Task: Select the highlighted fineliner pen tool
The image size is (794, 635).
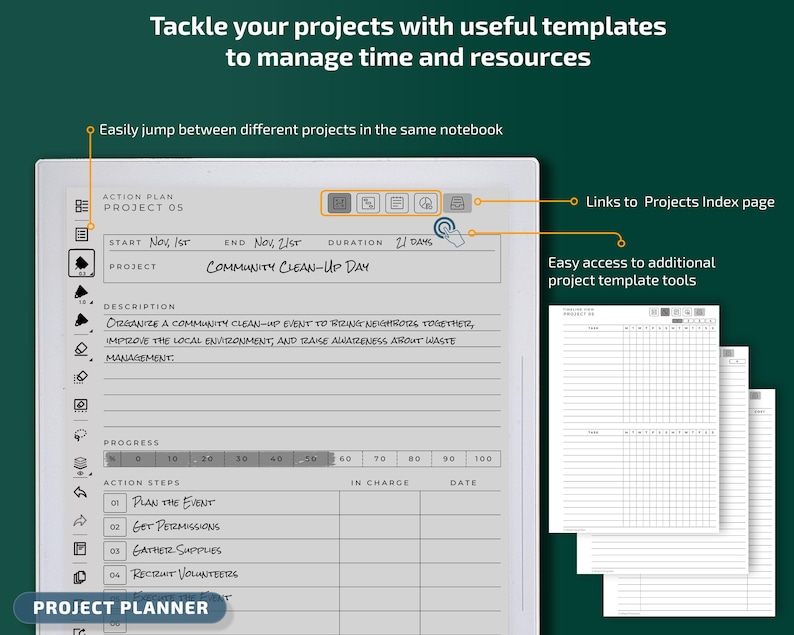Action: tap(82, 263)
